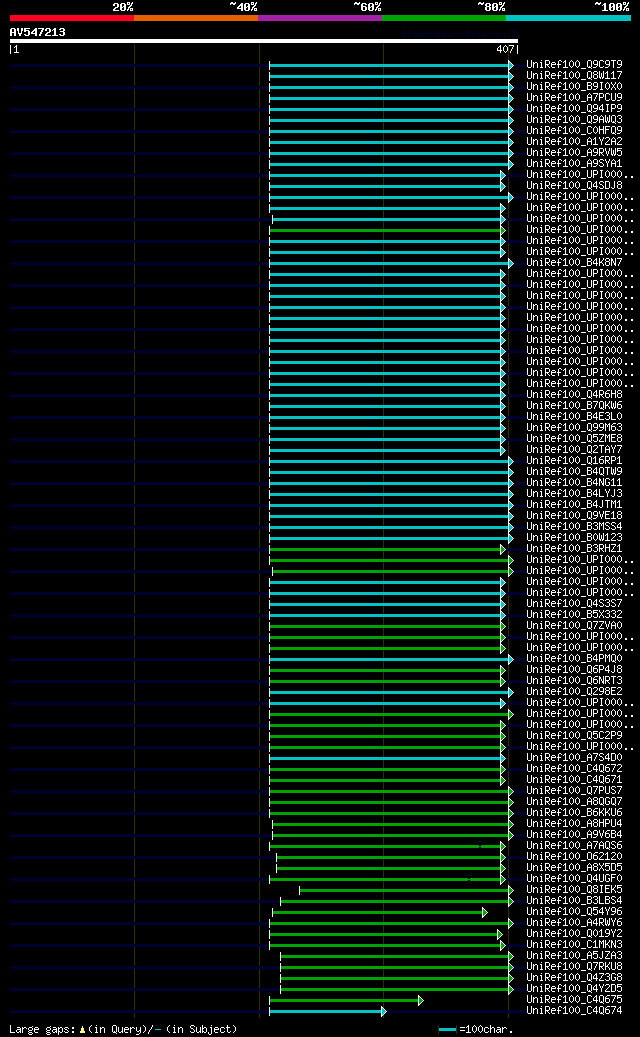The width and height of the screenshot is (640, 1037).
Task: Choose the UniRef100_B4JTM1 entry
Action: click(x=574, y=505)
